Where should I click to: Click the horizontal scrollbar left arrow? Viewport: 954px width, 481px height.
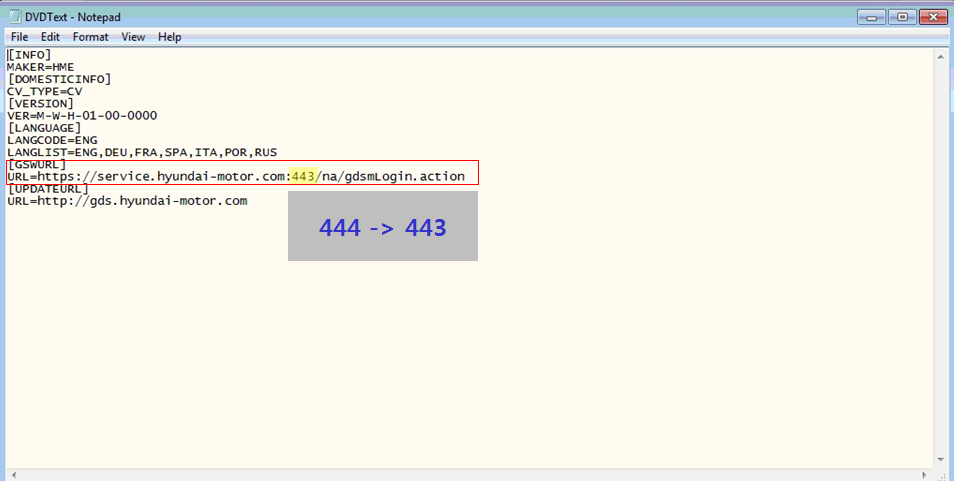pos(13,475)
